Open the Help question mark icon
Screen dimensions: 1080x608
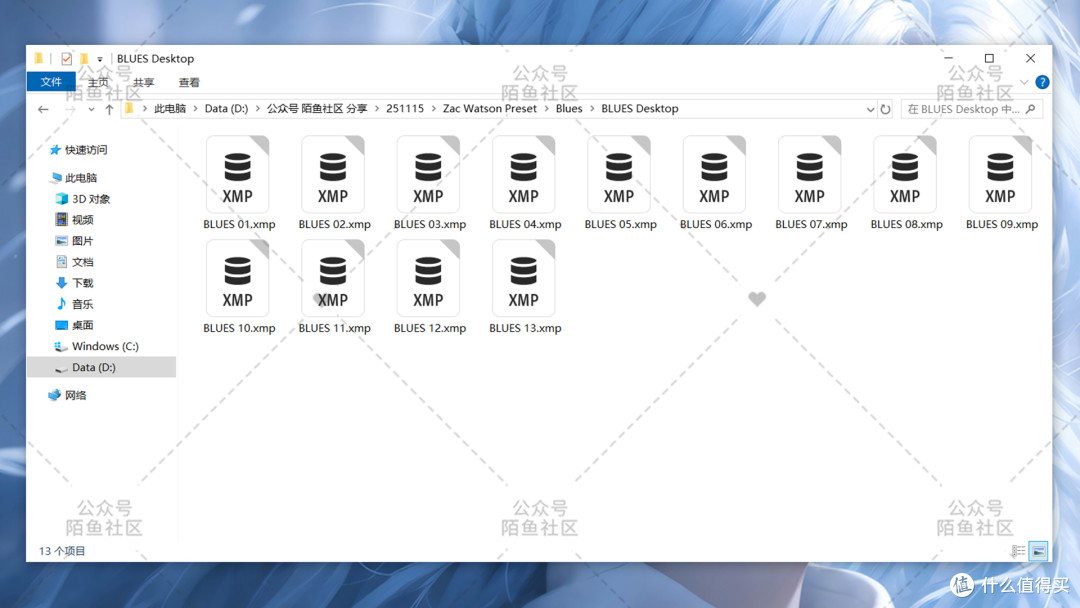1042,82
